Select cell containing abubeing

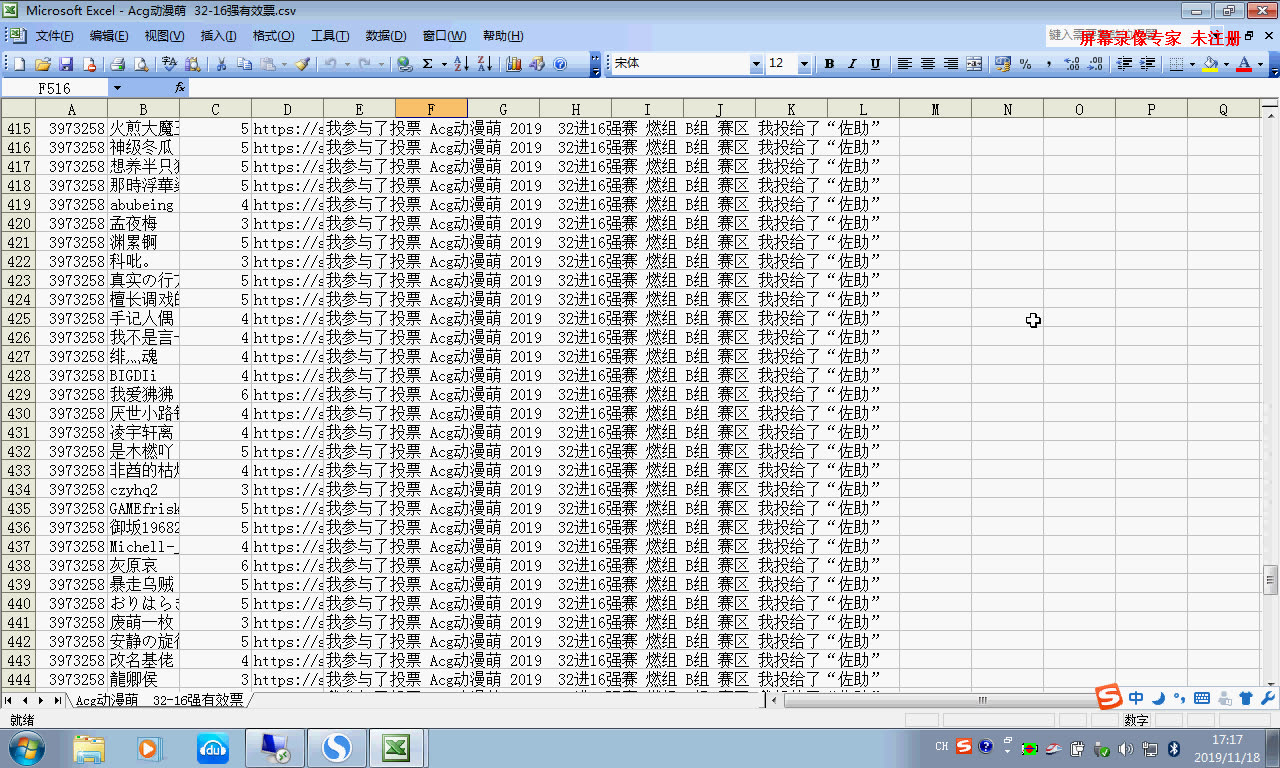pyautogui.click(x=143, y=204)
